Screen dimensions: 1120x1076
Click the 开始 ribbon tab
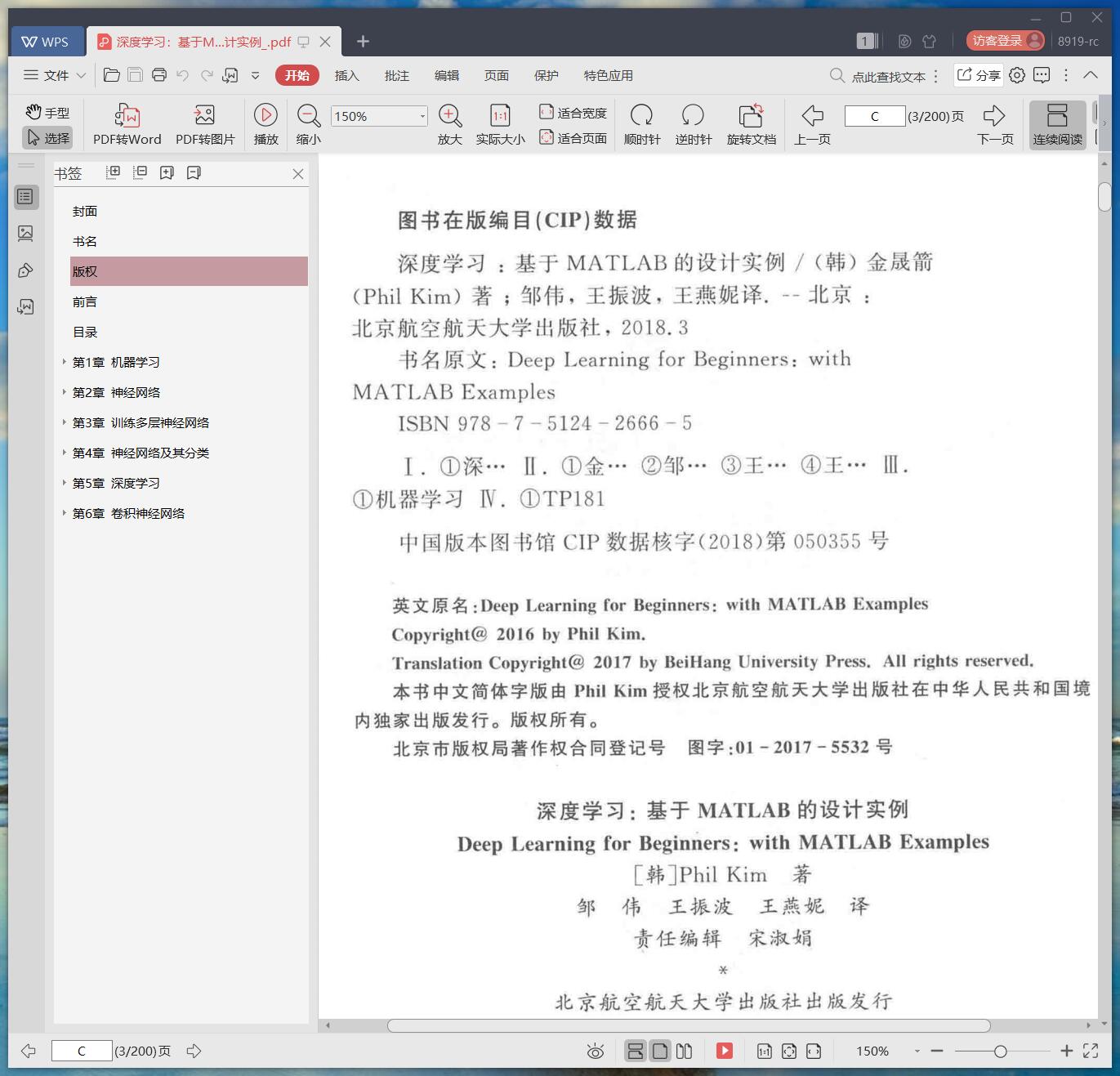(x=297, y=75)
